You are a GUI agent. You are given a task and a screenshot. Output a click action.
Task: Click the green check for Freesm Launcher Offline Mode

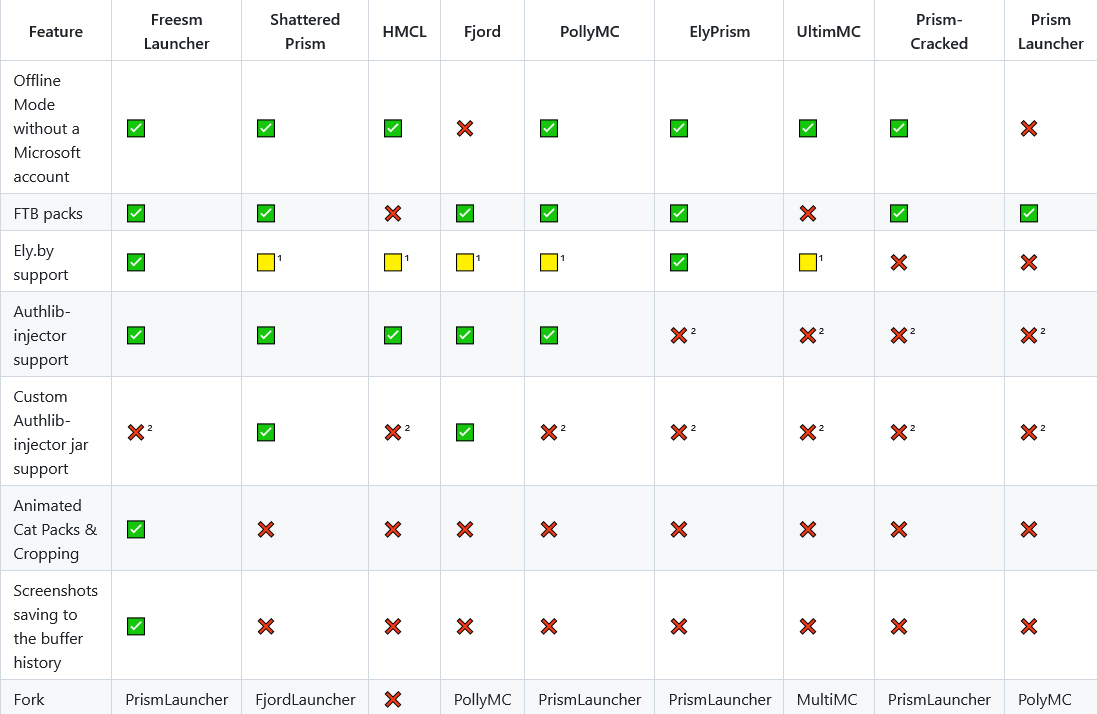coord(136,129)
